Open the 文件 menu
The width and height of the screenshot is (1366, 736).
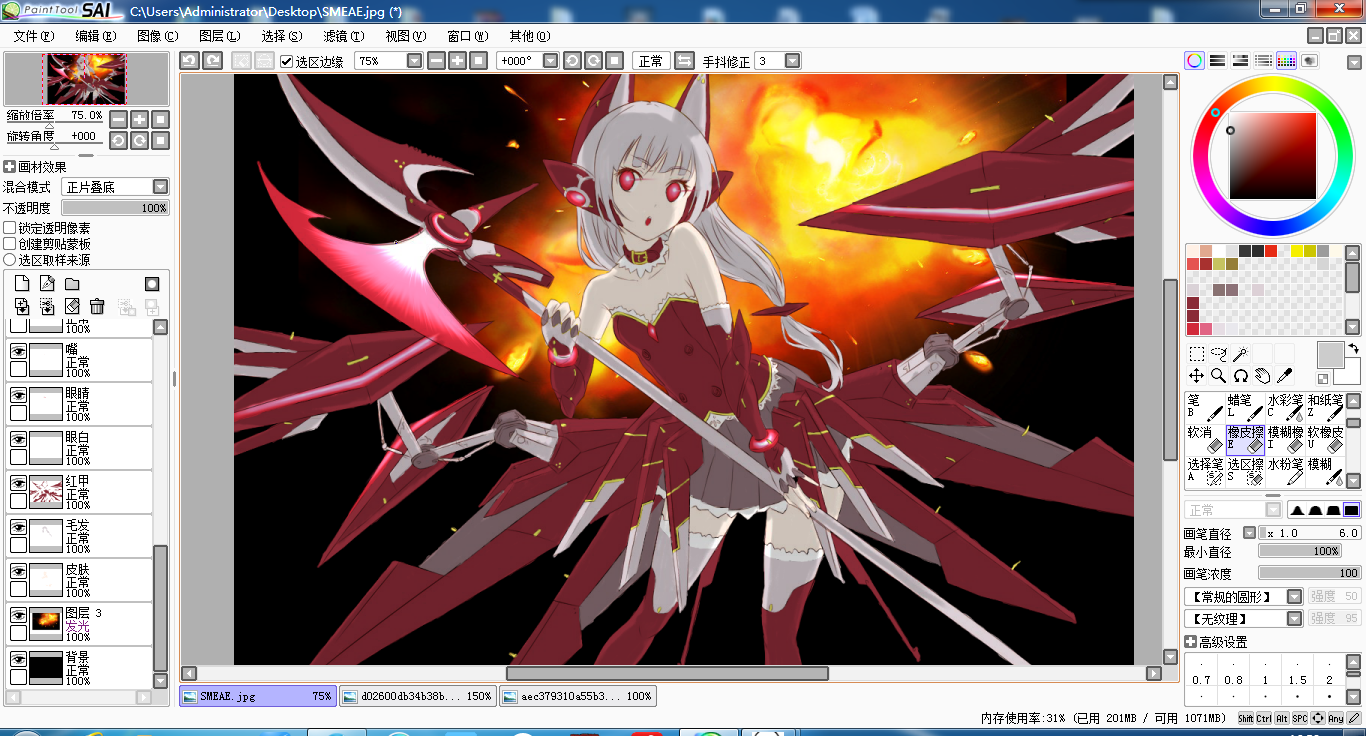tap(33, 36)
